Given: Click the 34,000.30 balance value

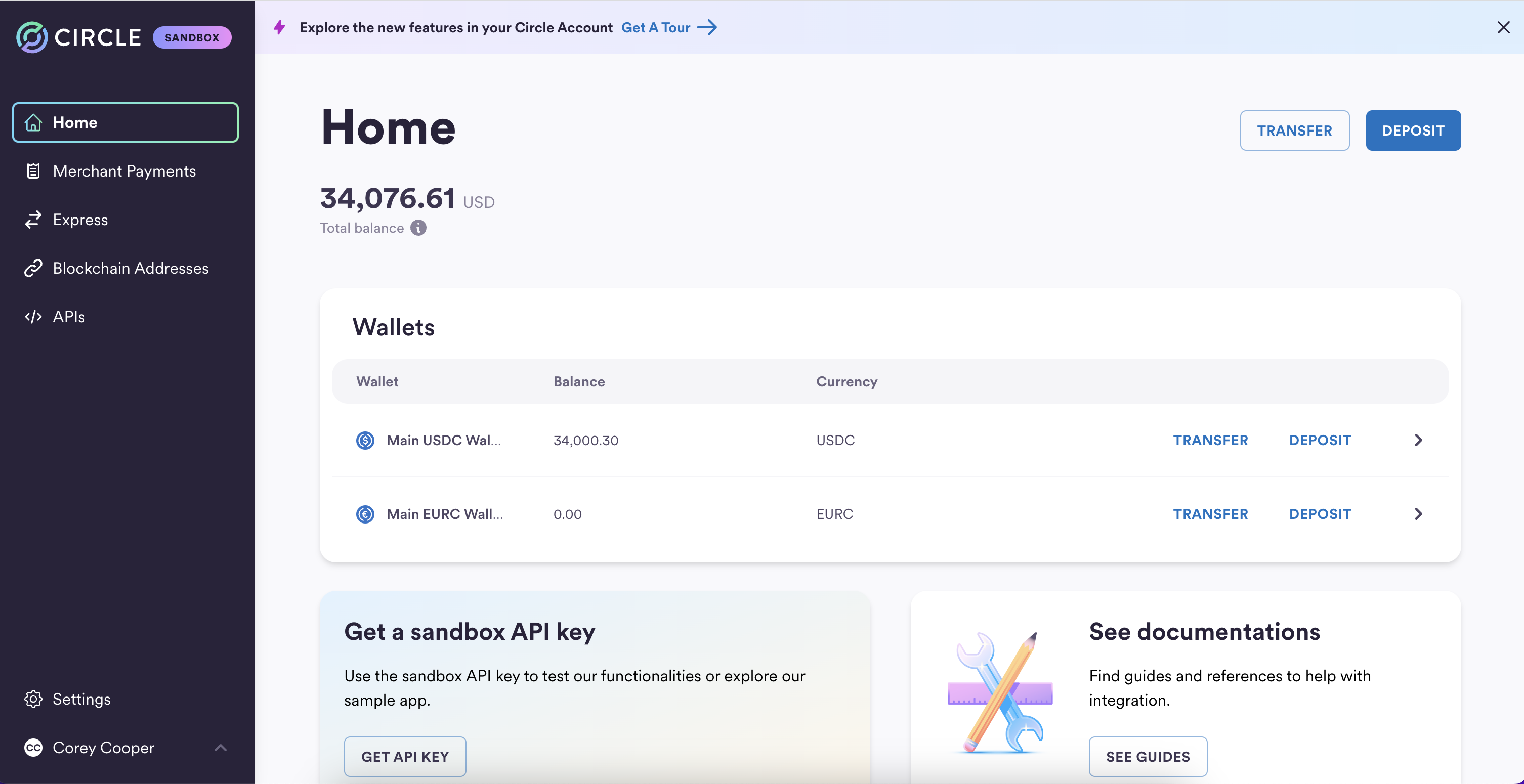Looking at the screenshot, I should [586, 440].
